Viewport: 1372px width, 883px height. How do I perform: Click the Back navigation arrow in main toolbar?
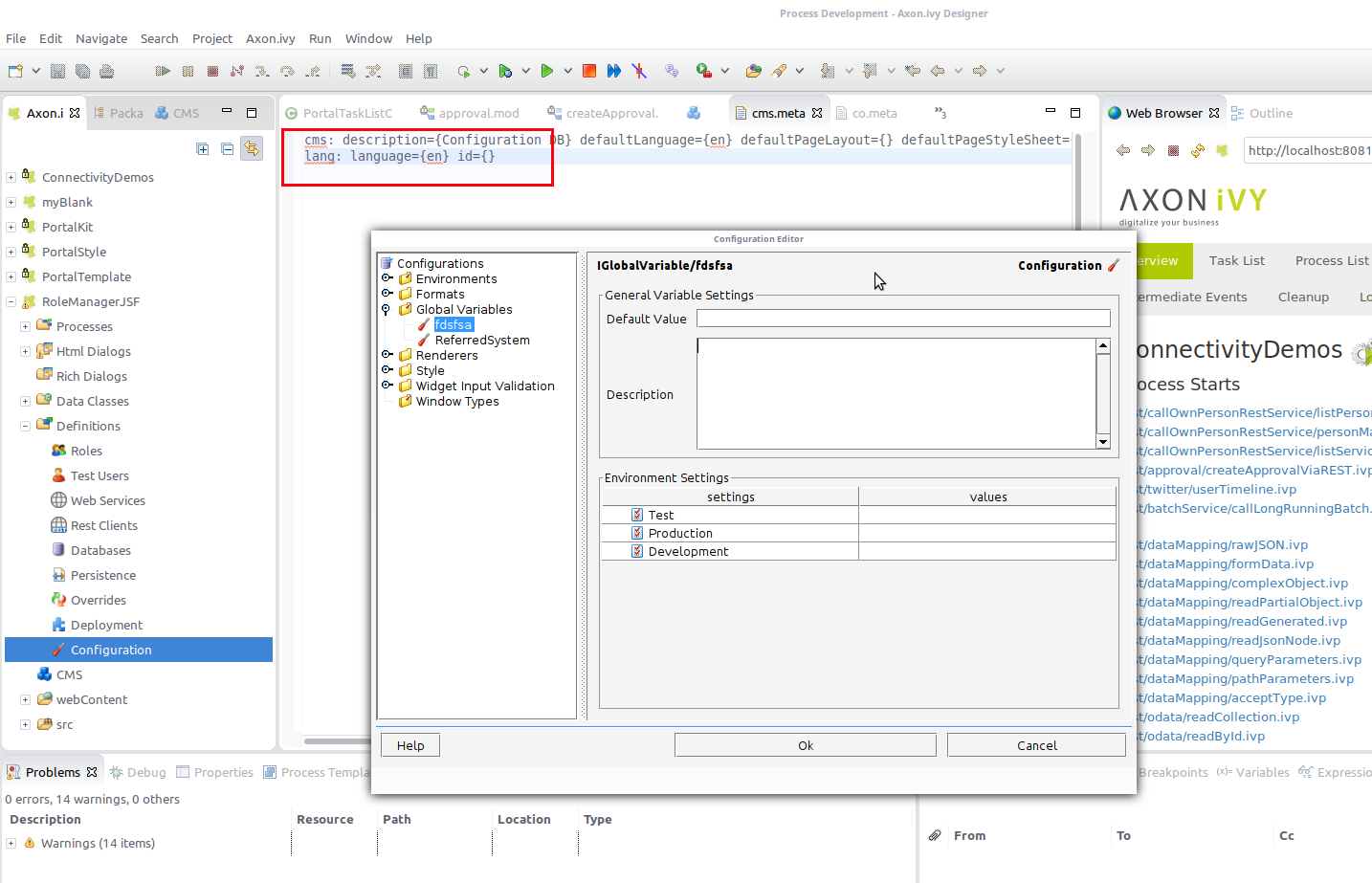[x=938, y=71]
